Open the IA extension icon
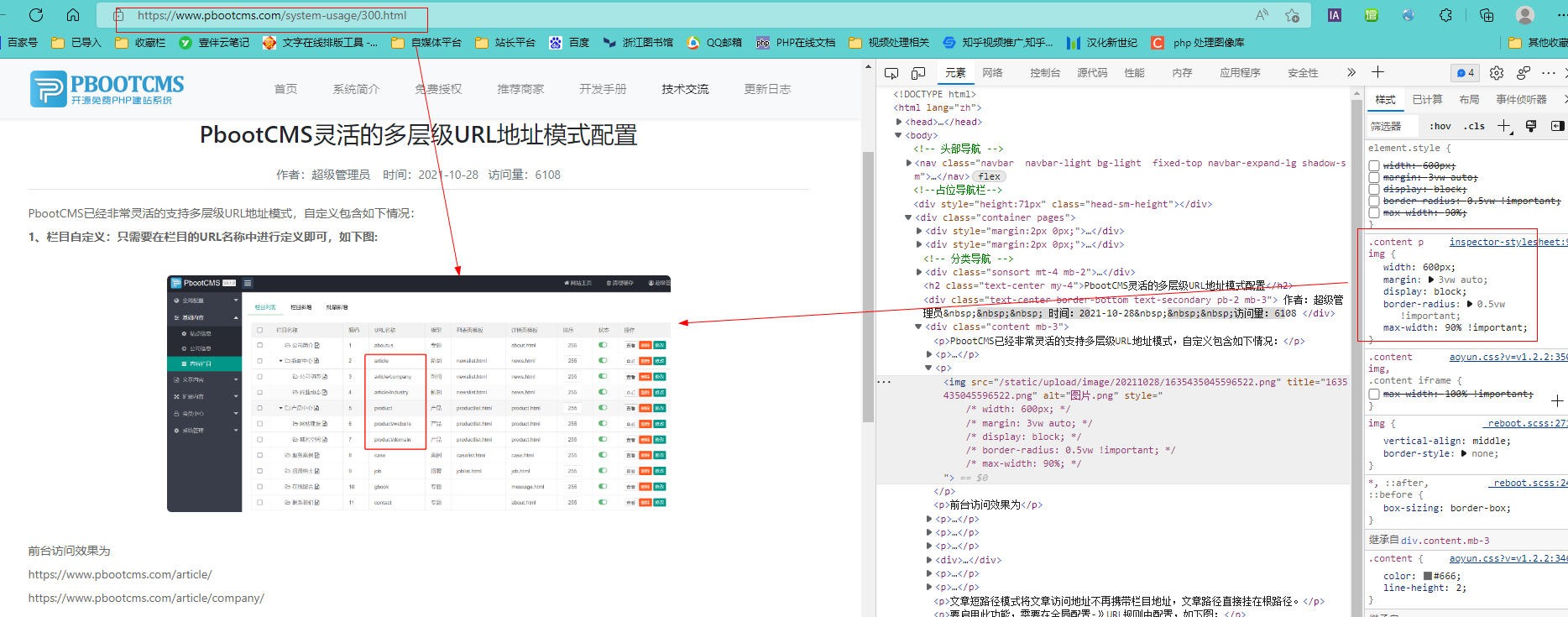 coord(1335,15)
